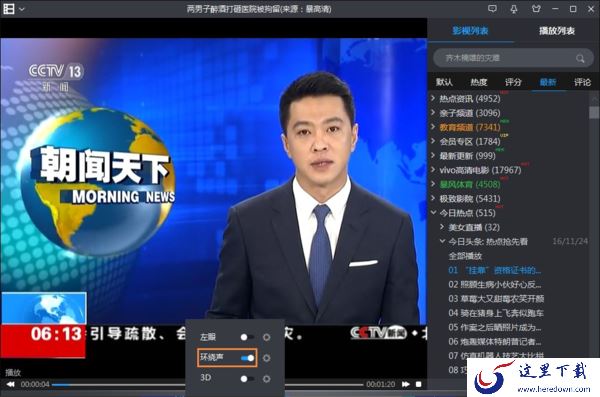Image resolution: width=600 pixels, height=397 pixels.
Task: Click the video title in the title bar
Action: pos(259,9)
